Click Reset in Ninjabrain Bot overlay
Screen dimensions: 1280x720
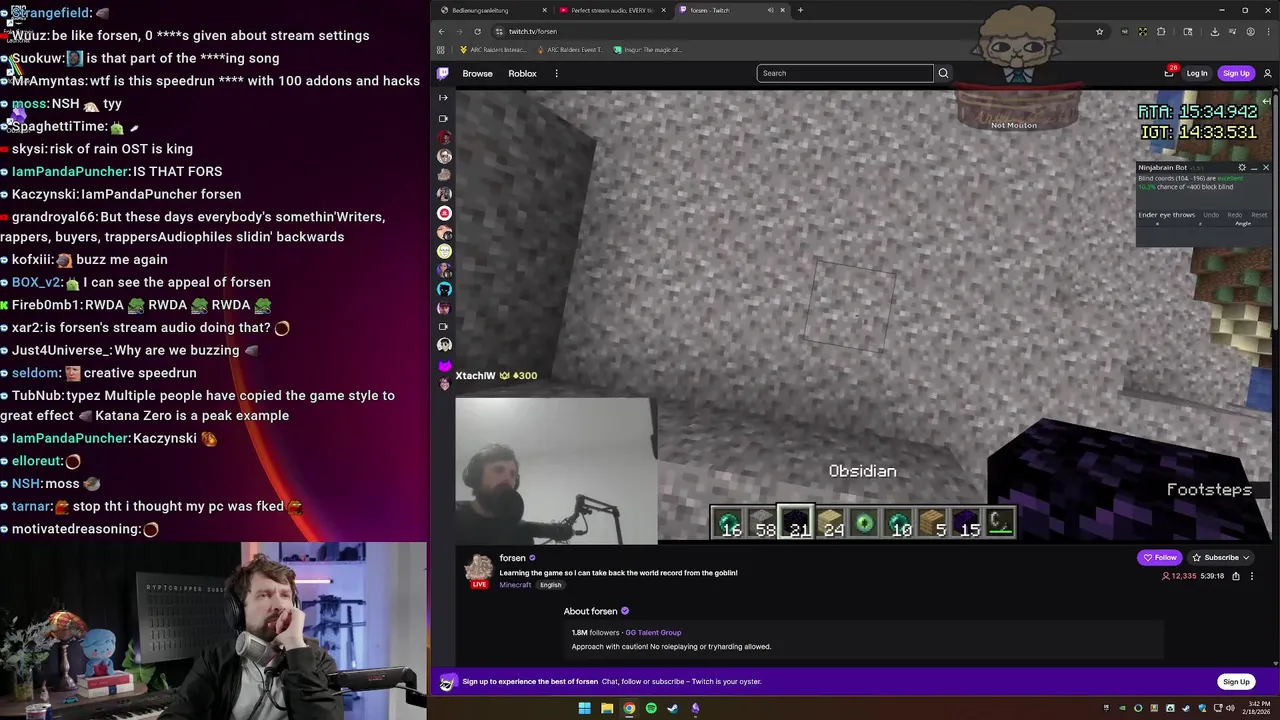[1259, 215]
